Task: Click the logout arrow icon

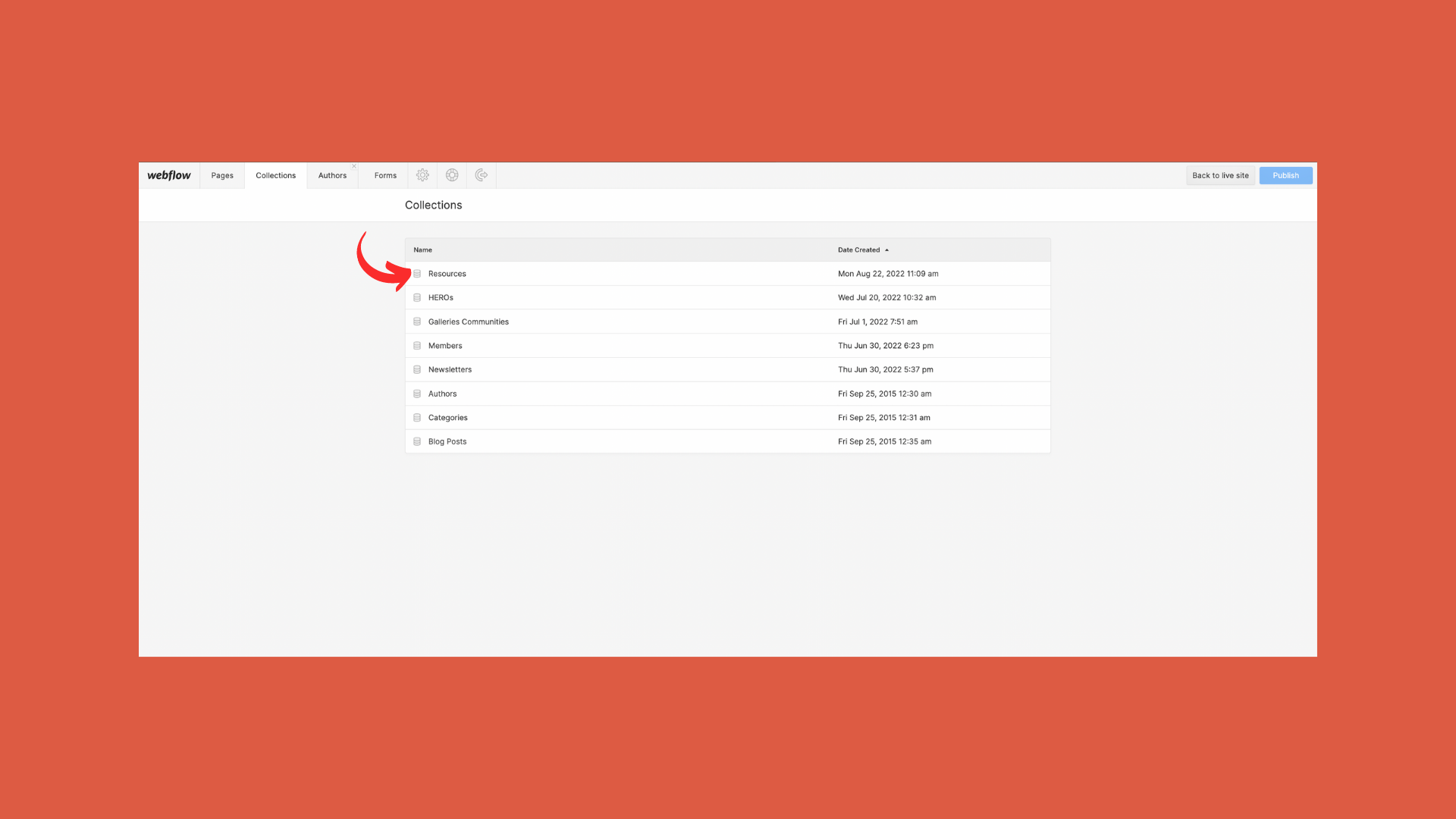Action: pyautogui.click(x=481, y=175)
